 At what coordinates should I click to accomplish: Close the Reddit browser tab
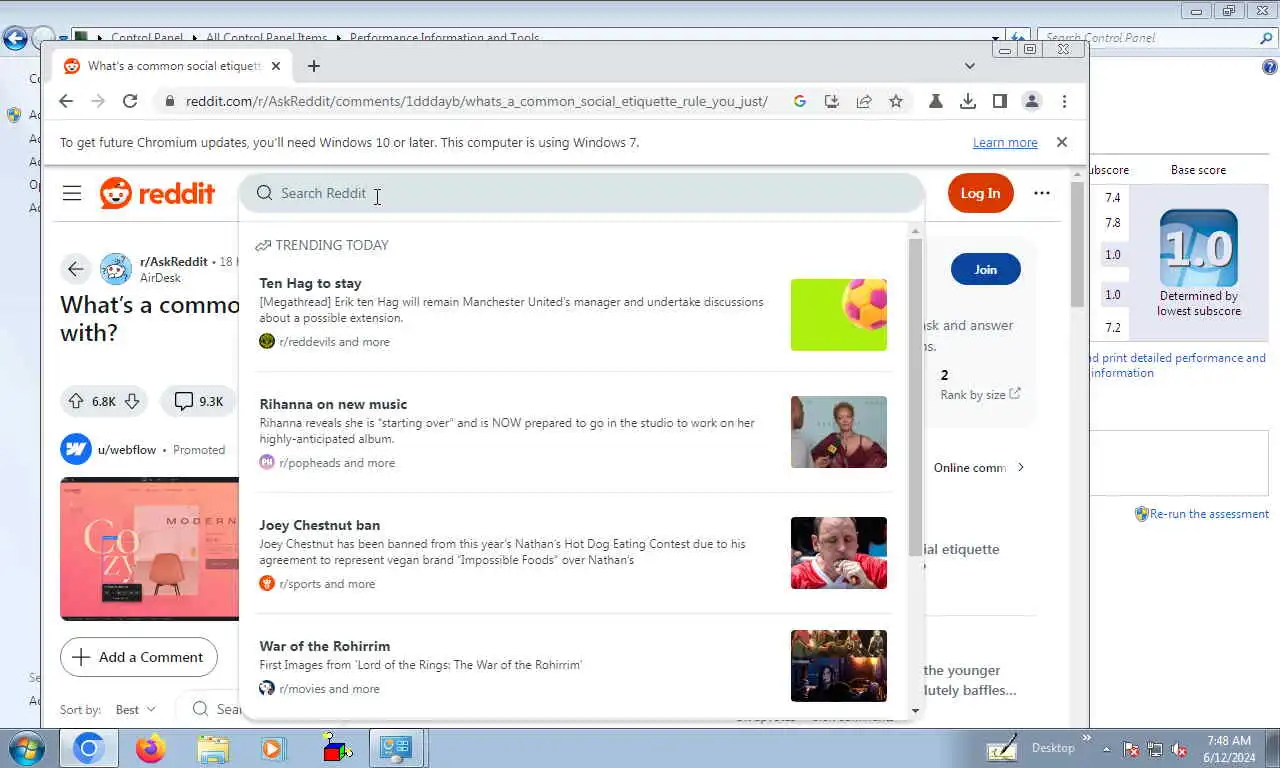click(276, 66)
